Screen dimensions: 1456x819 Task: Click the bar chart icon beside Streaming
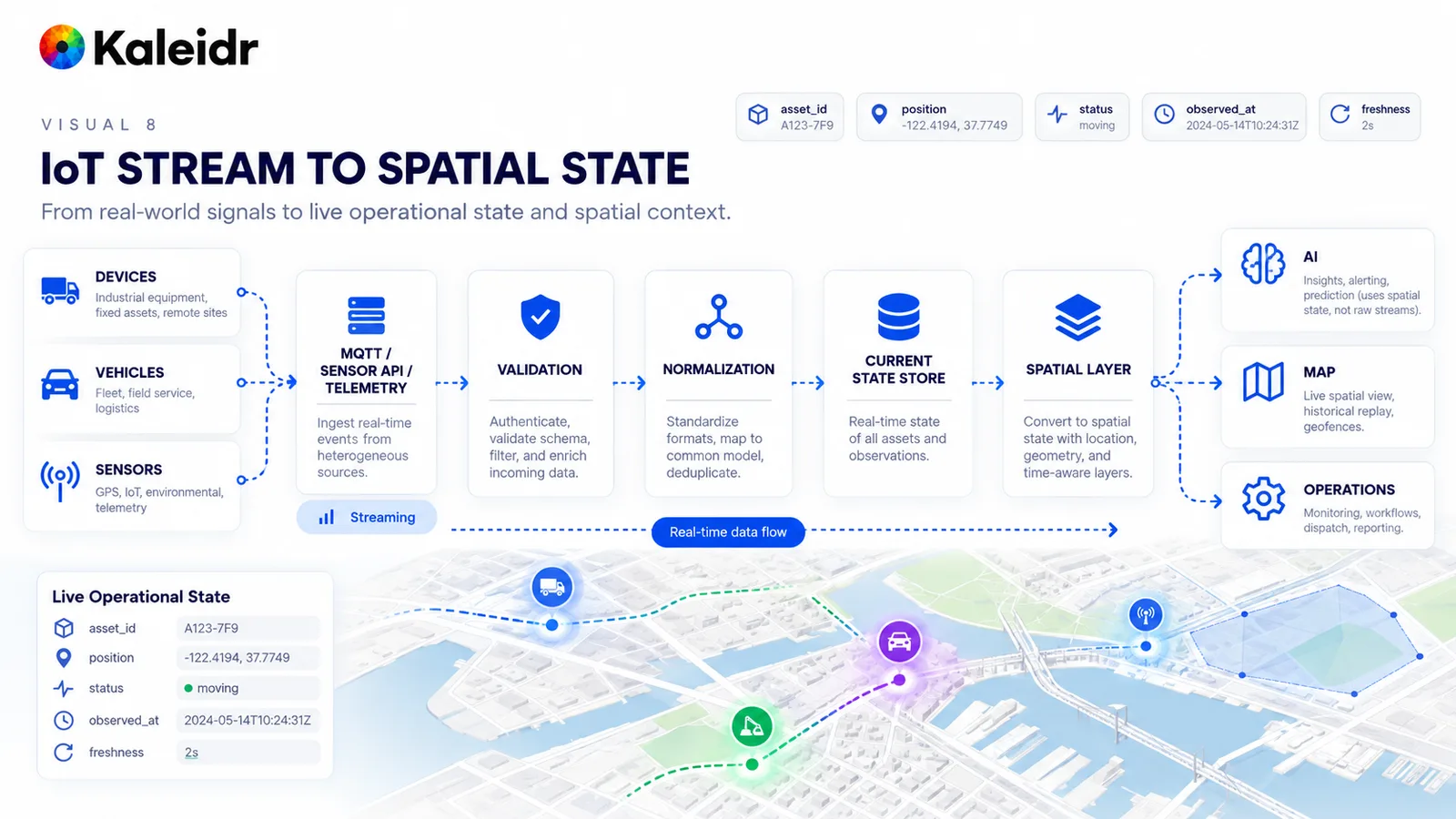click(x=326, y=517)
